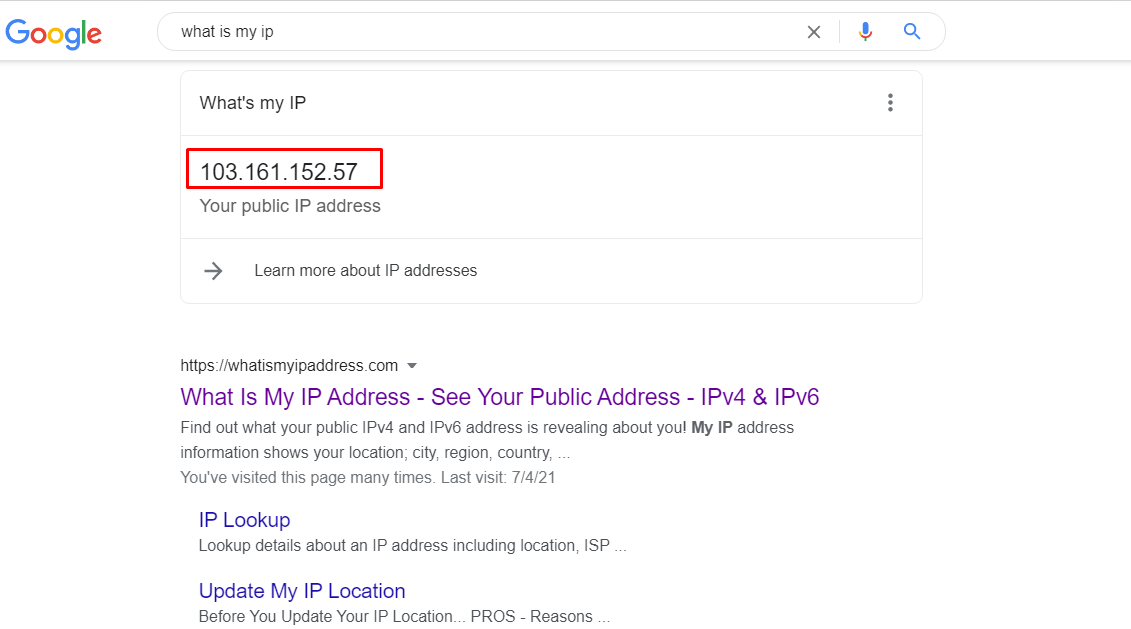Click the 'Lookup details about an IP address' description
1131x629 pixels.
(412, 546)
